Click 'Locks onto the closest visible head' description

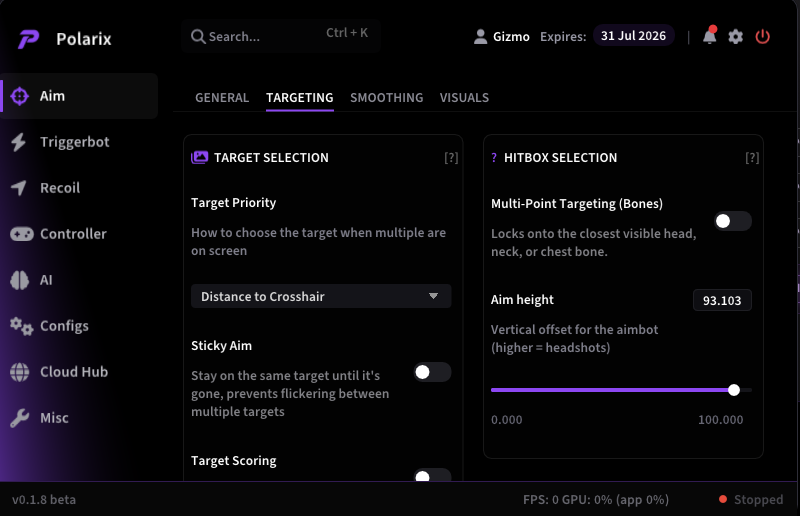click(593, 242)
